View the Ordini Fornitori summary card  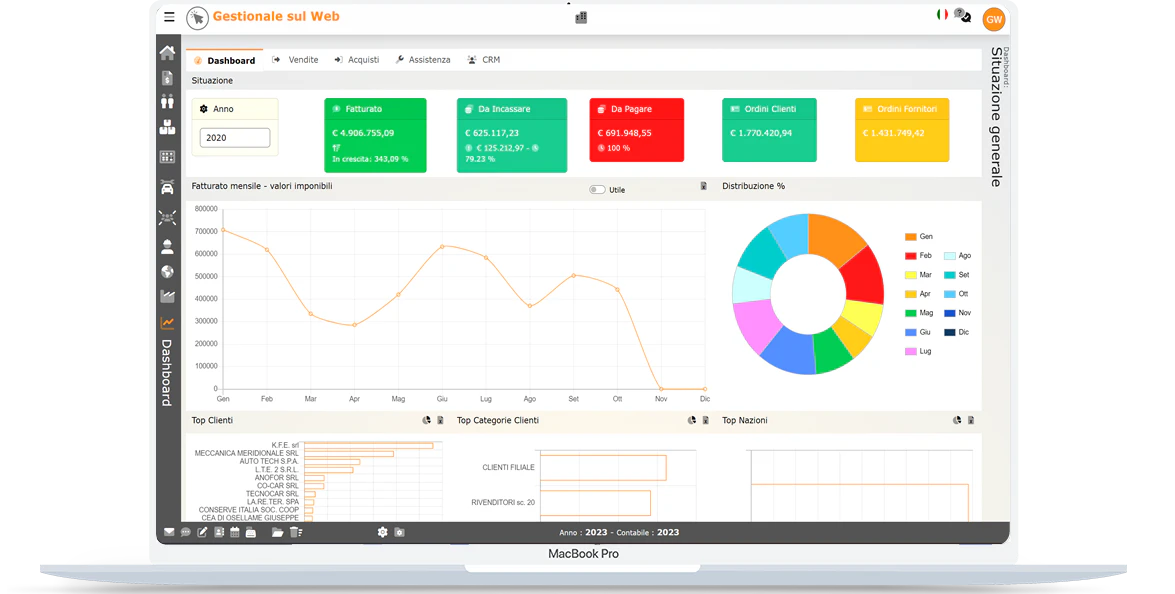pos(901,129)
